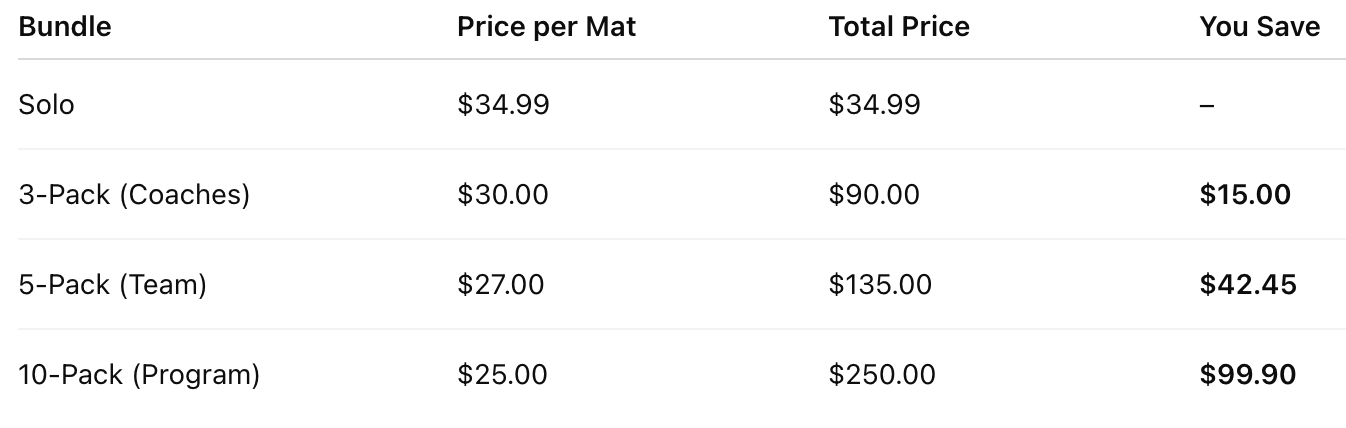Click the $135.00 total price cell
Screen dimensions: 1346x428
tap(880, 284)
